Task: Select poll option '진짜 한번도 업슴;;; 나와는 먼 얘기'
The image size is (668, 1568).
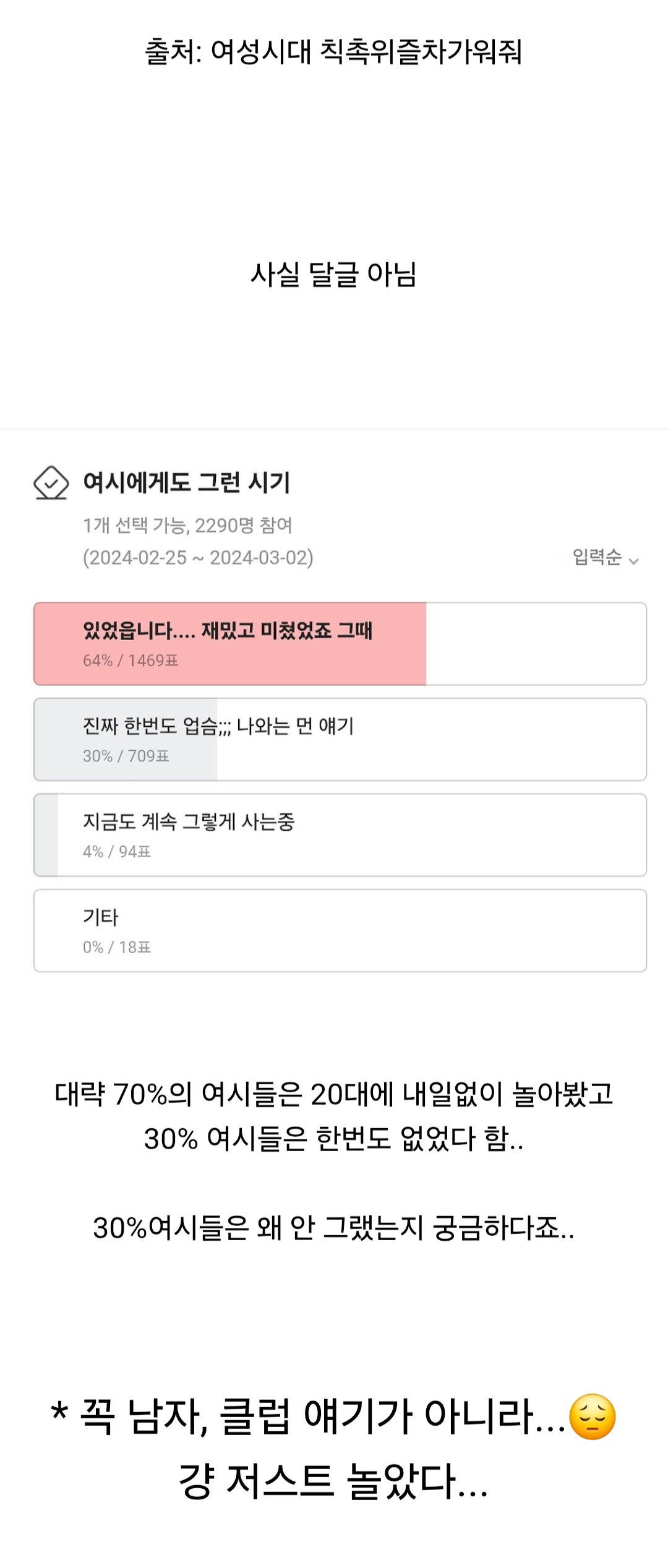Action: coord(218,726)
